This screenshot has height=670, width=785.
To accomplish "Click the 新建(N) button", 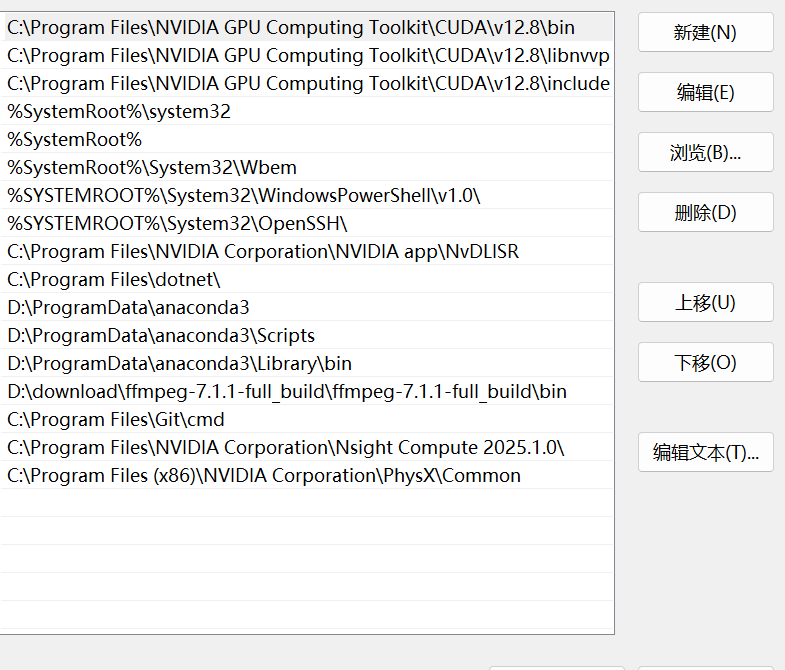I will coord(705,33).
